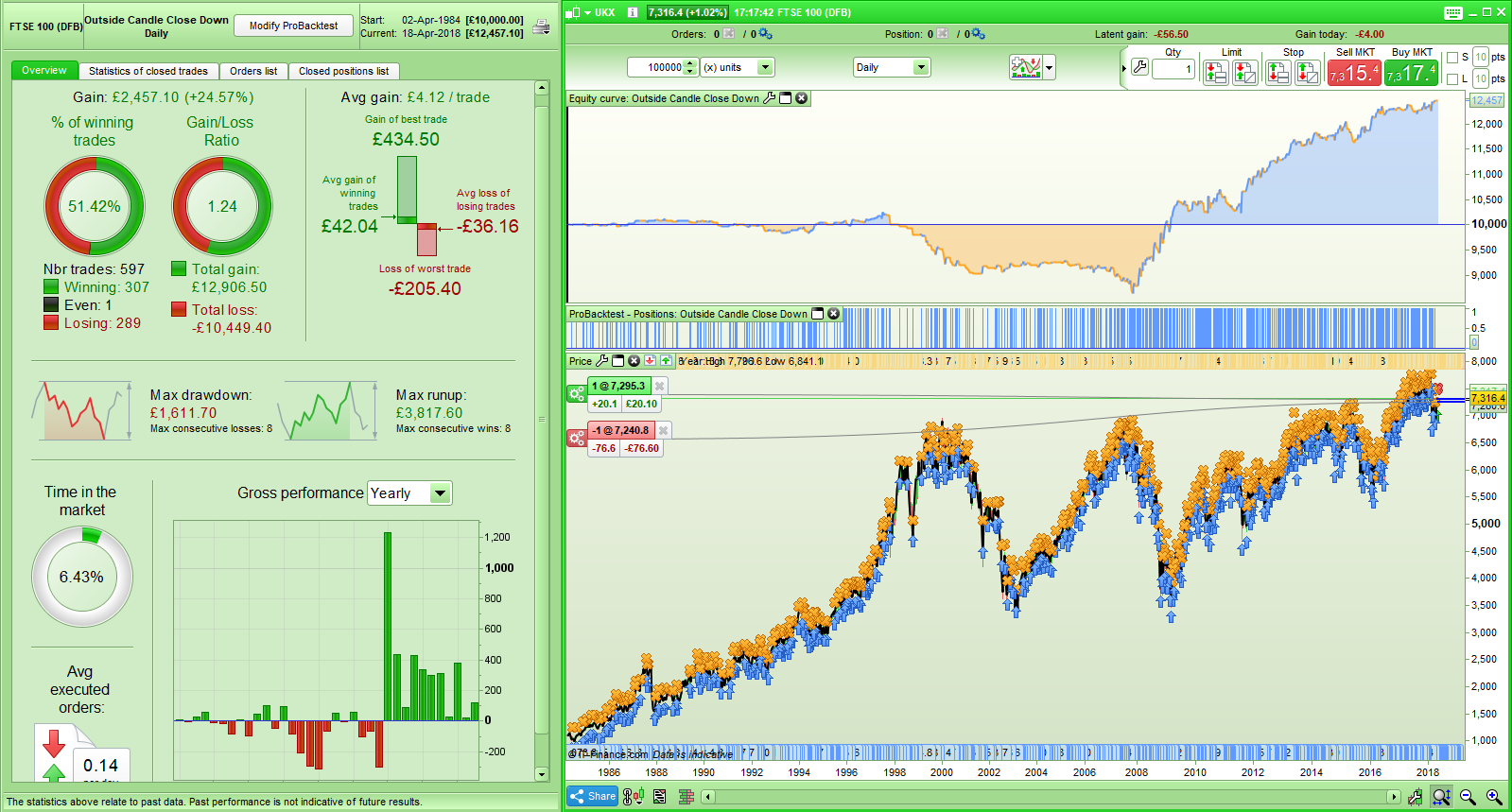Click the S points value field

coord(1481,58)
